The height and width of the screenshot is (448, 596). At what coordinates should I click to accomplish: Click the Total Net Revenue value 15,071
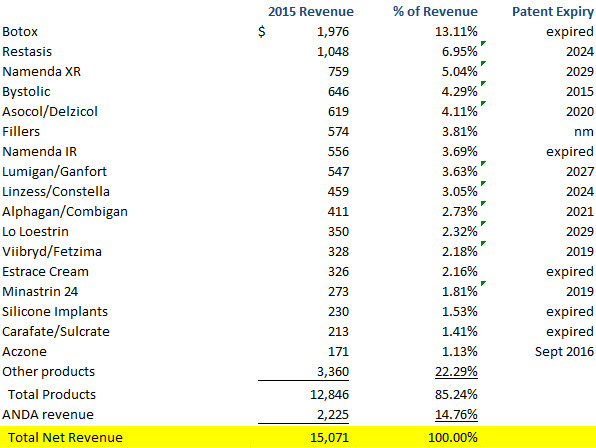[329, 437]
